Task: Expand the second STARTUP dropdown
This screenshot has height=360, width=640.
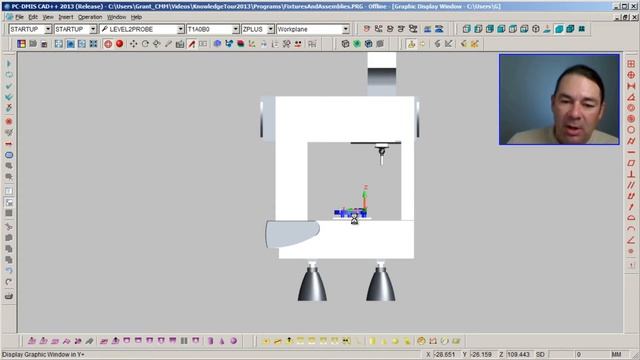Action: [93, 29]
